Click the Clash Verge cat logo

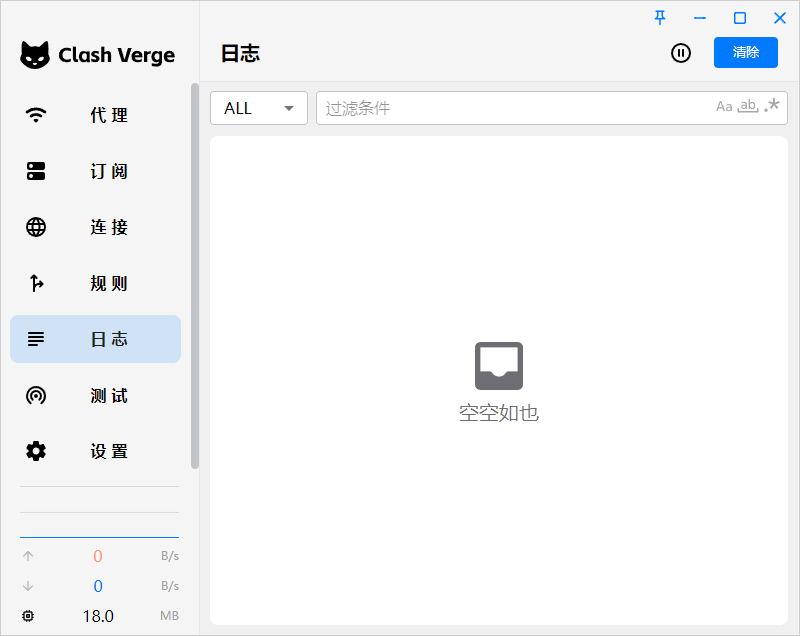pos(35,55)
